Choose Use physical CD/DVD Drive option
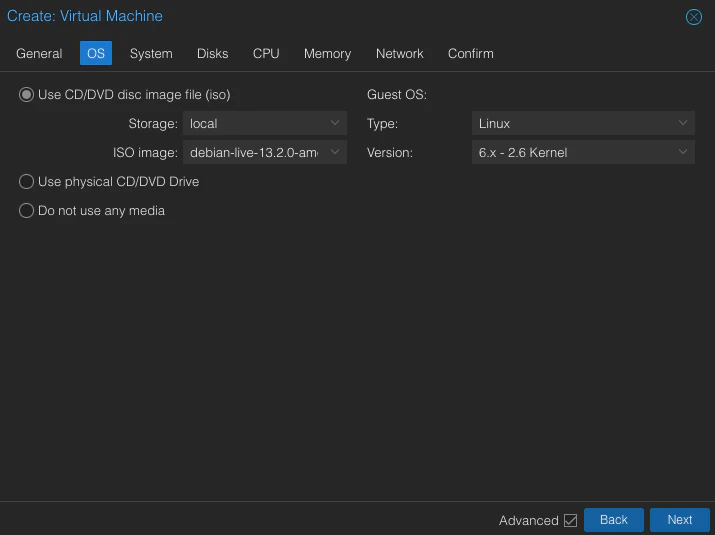Image resolution: width=715 pixels, height=535 pixels. (x=26, y=182)
